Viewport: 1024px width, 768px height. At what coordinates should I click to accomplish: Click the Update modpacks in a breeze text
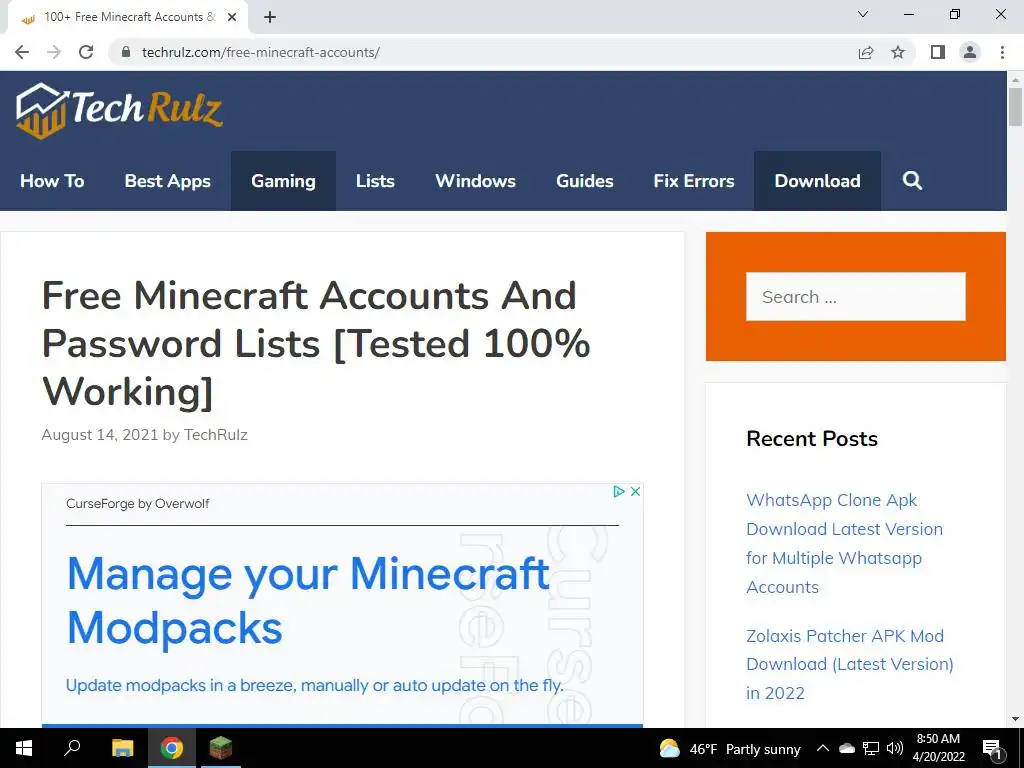coord(314,685)
